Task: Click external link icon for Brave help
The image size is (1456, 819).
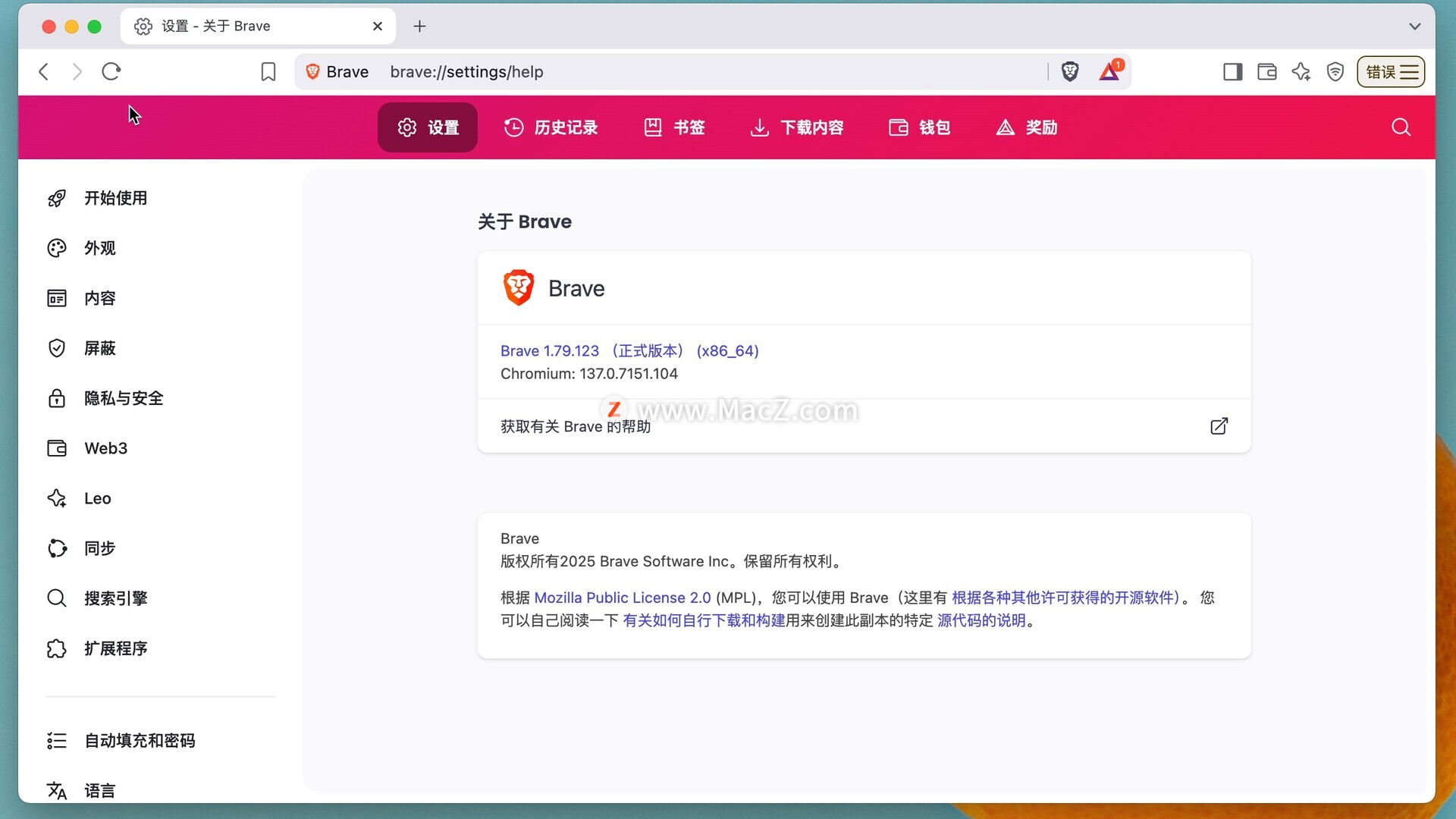Action: (x=1219, y=426)
